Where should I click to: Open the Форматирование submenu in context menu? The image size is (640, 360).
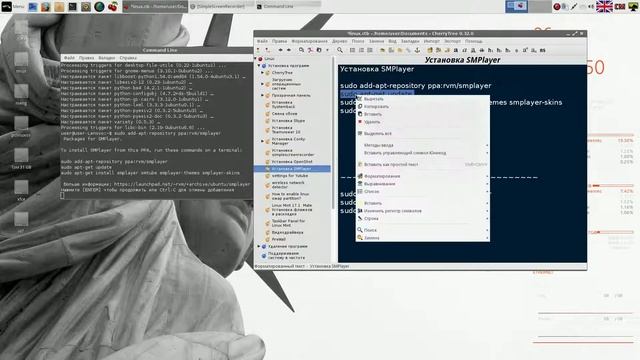click(422, 176)
